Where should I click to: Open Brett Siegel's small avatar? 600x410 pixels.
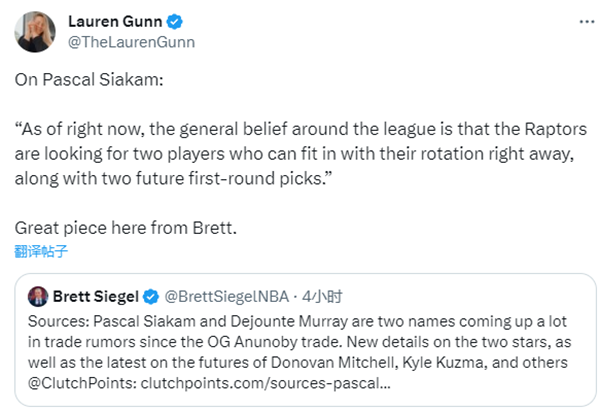click(x=38, y=296)
